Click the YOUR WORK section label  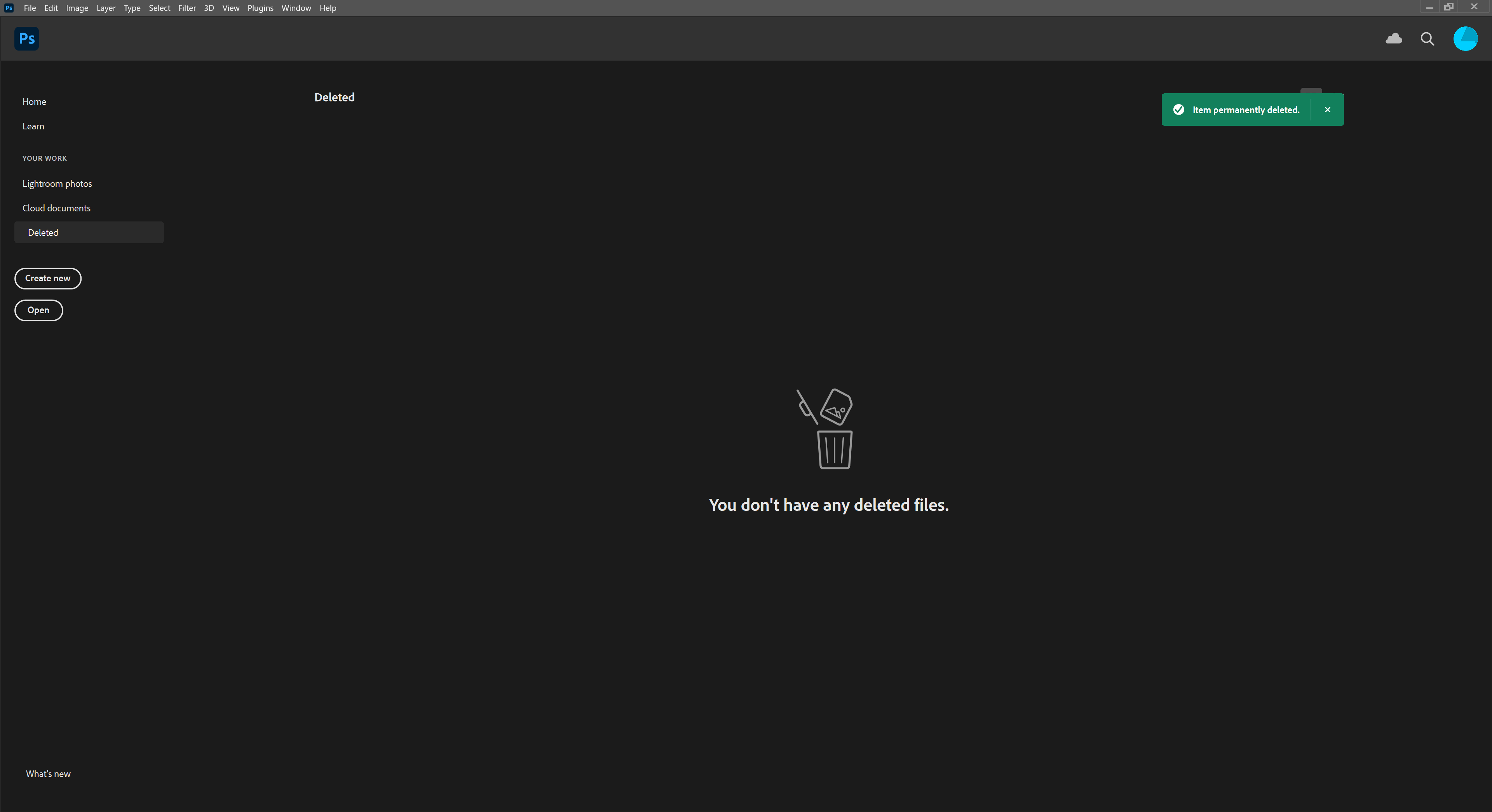pos(45,158)
